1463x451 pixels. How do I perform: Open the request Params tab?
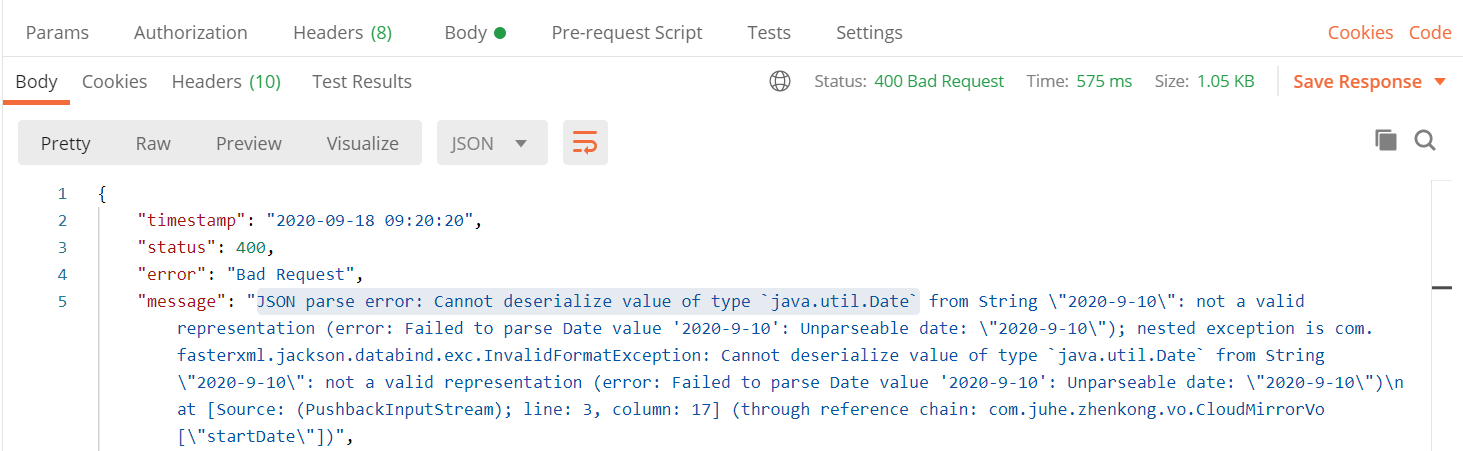coord(57,33)
